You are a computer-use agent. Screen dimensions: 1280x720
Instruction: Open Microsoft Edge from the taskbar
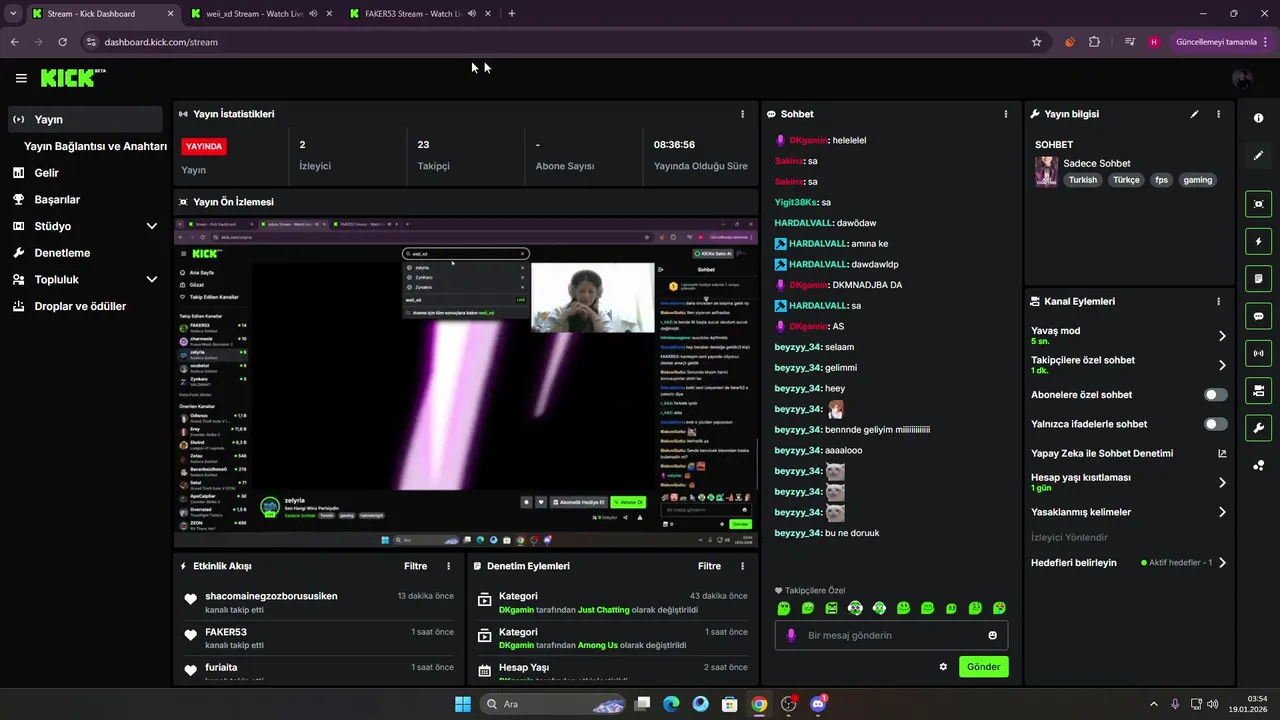pos(671,704)
